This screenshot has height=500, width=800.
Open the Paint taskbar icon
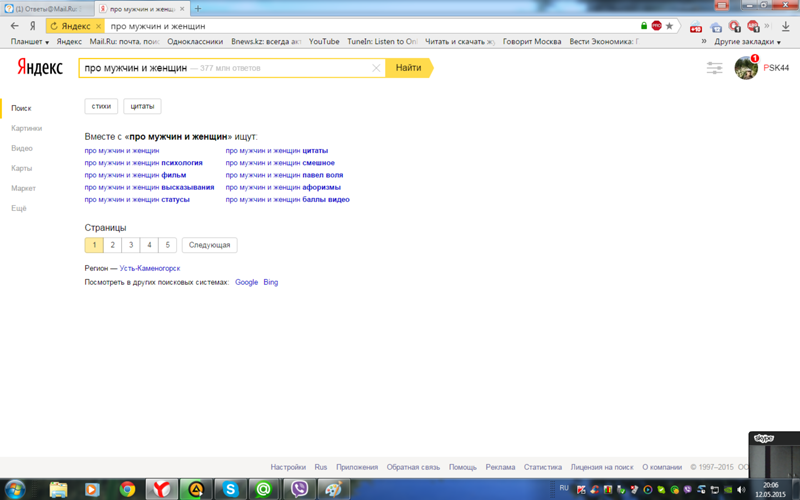coord(333,490)
